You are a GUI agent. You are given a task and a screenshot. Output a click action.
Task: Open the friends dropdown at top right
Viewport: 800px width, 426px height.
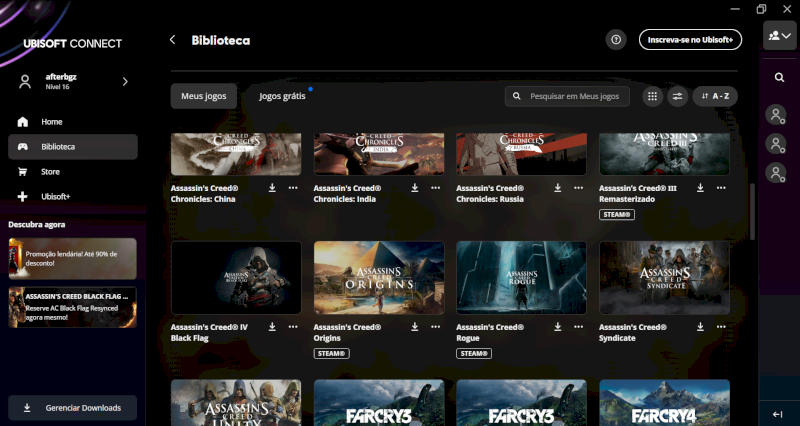(779, 36)
